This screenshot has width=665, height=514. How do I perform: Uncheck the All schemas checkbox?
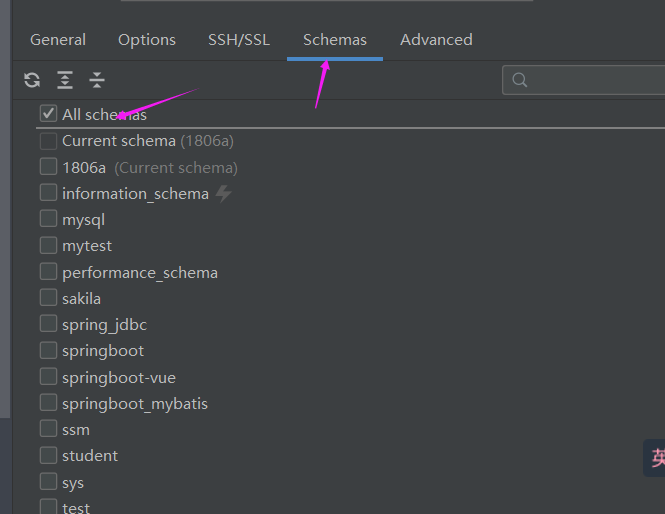(x=48, y=114)
